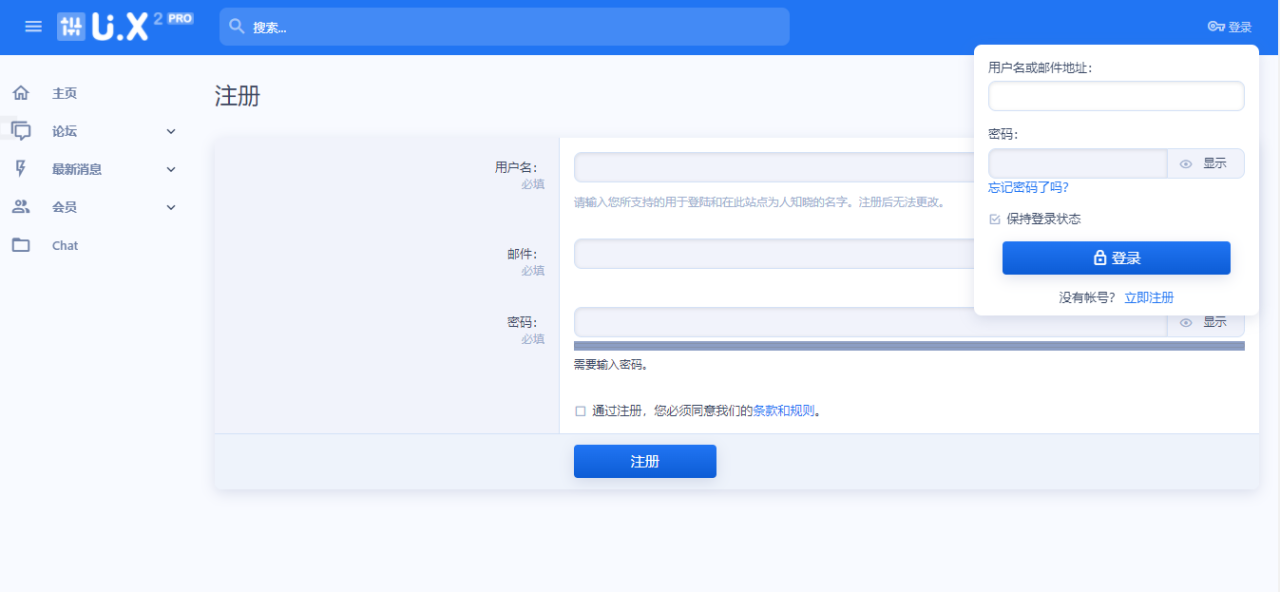The image size is (1280, 592).
Task: Click the 登录 key icon at top right
Action: 1214,27
